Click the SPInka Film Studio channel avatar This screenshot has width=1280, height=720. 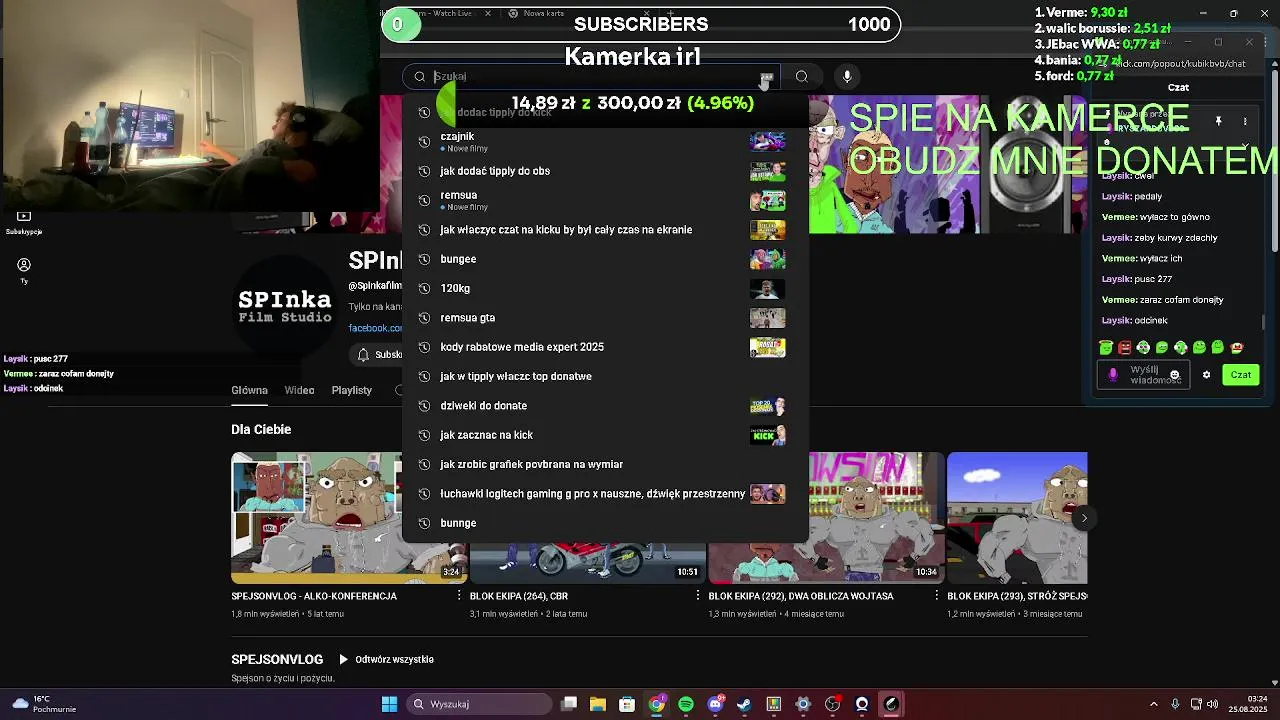[285, 306]
